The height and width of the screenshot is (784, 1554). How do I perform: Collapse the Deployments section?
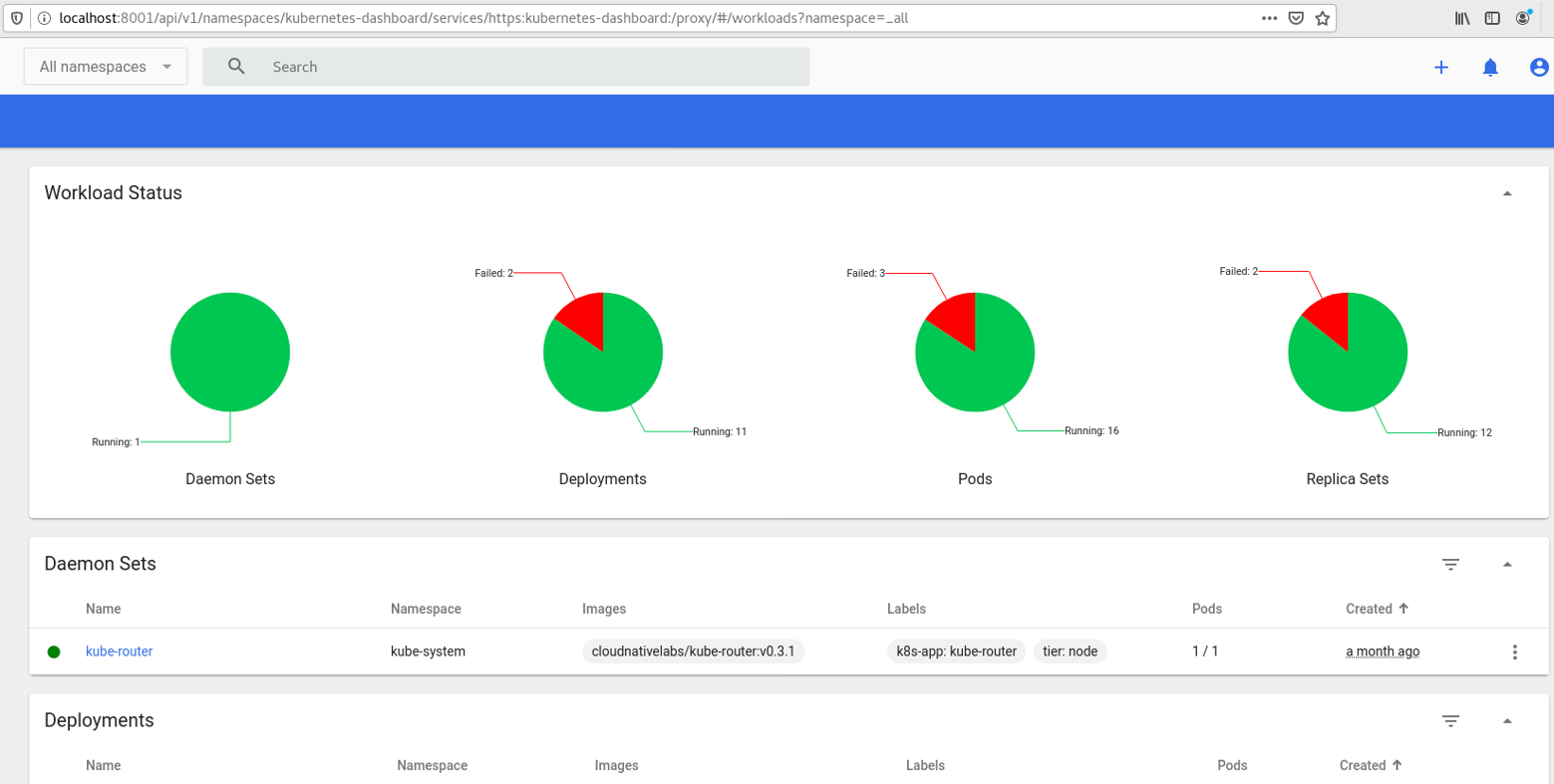1508,720
